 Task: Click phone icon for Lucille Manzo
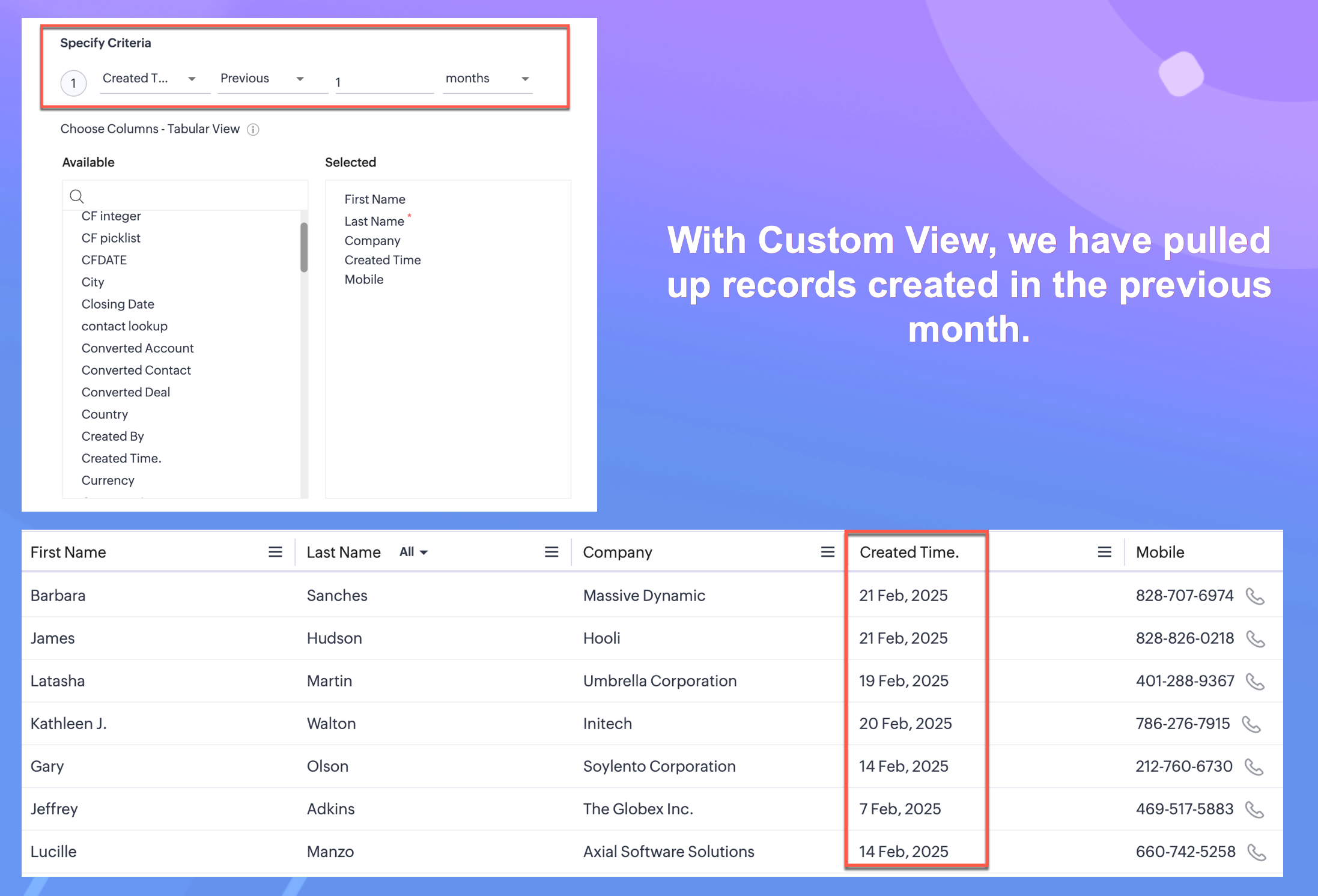click(1256, 852)
